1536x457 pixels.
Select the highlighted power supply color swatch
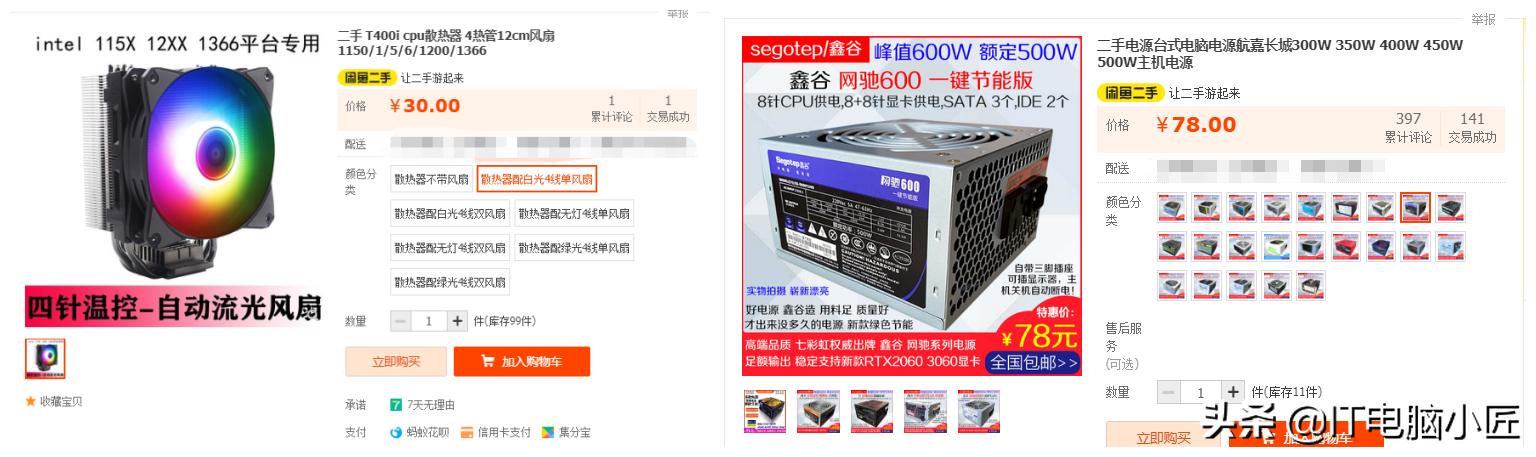tap(1415, 207)
